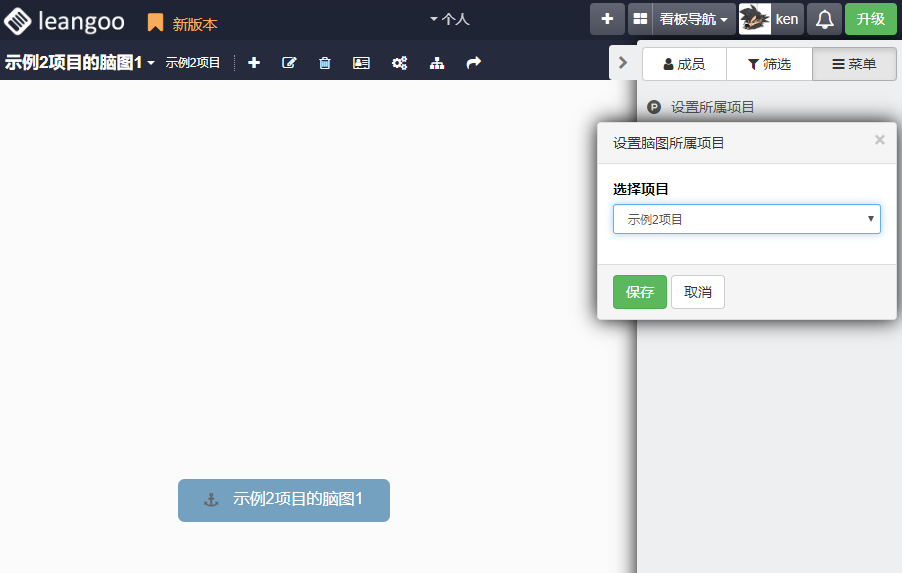Click the four-square grid icon in header
The height and width of the screenshot is (573, 902).
coord(640,19)
